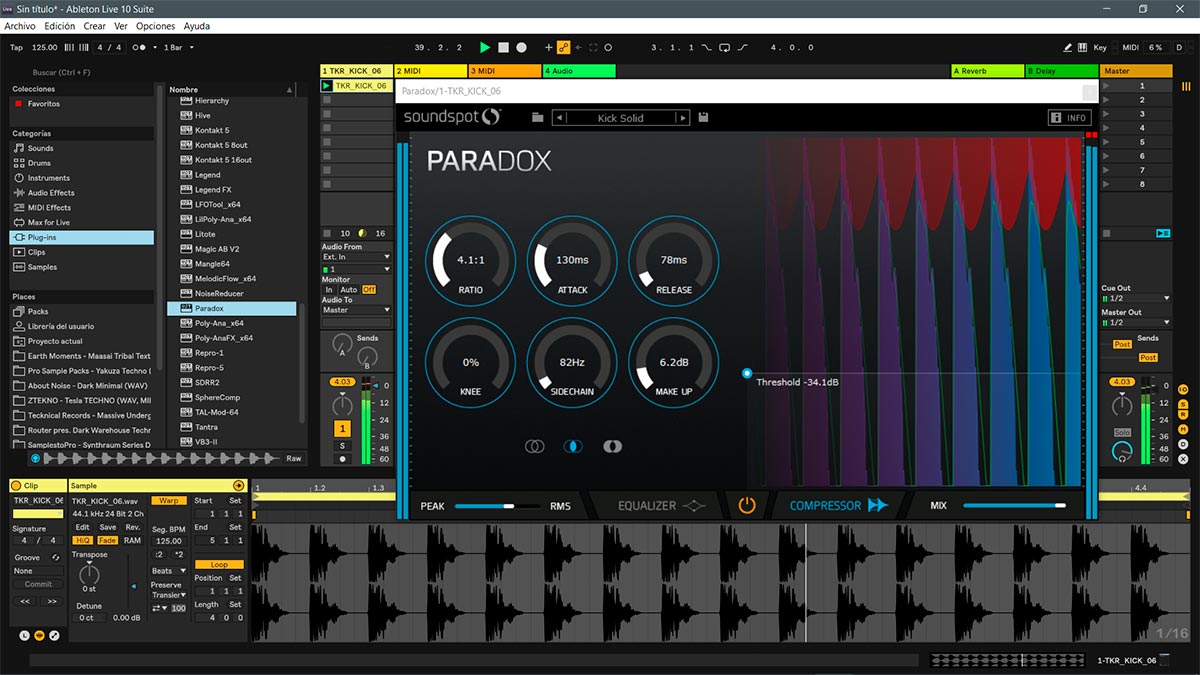The width and height of the screenshot is (1200, 675).
Task: Open the Ext. In Audio From dropdown
Action: tap(356, 257)
